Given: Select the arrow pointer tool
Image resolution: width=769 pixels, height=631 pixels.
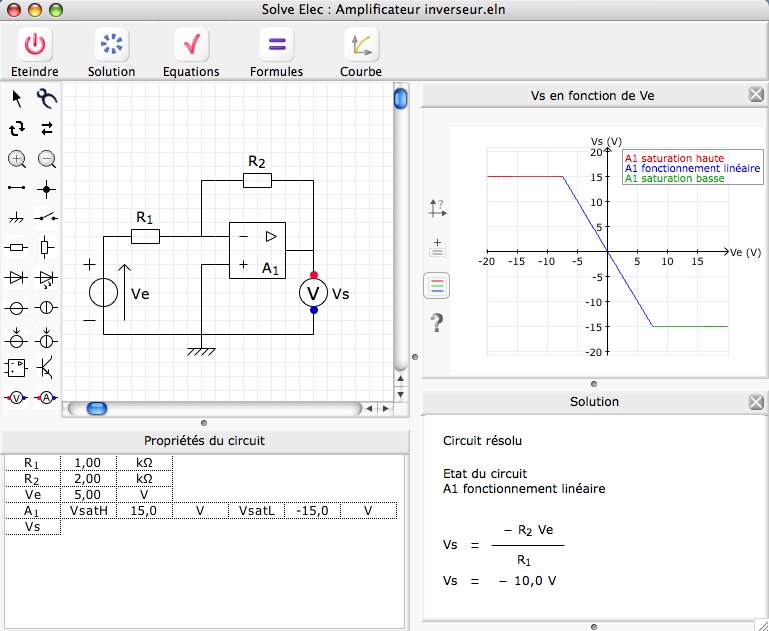Looking at the screenshot, I should (x=17, y=98).
